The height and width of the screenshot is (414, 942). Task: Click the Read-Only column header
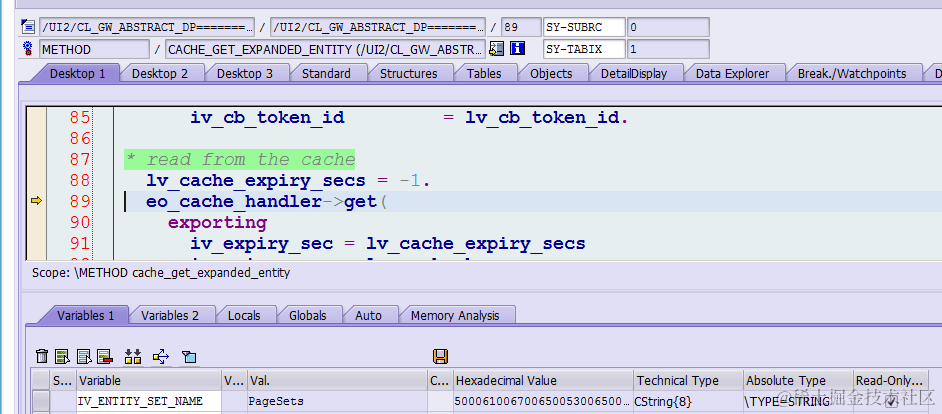[x=891, y=380]
